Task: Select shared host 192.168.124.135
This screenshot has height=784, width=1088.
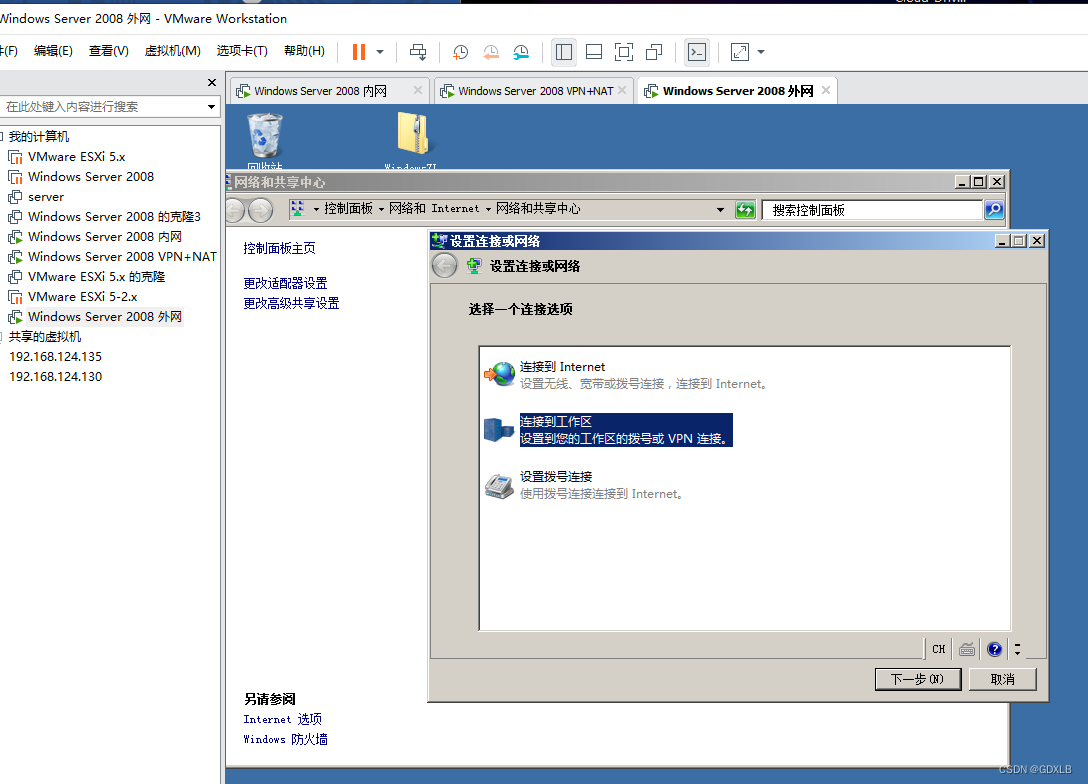Action: (x=56, y=357)
